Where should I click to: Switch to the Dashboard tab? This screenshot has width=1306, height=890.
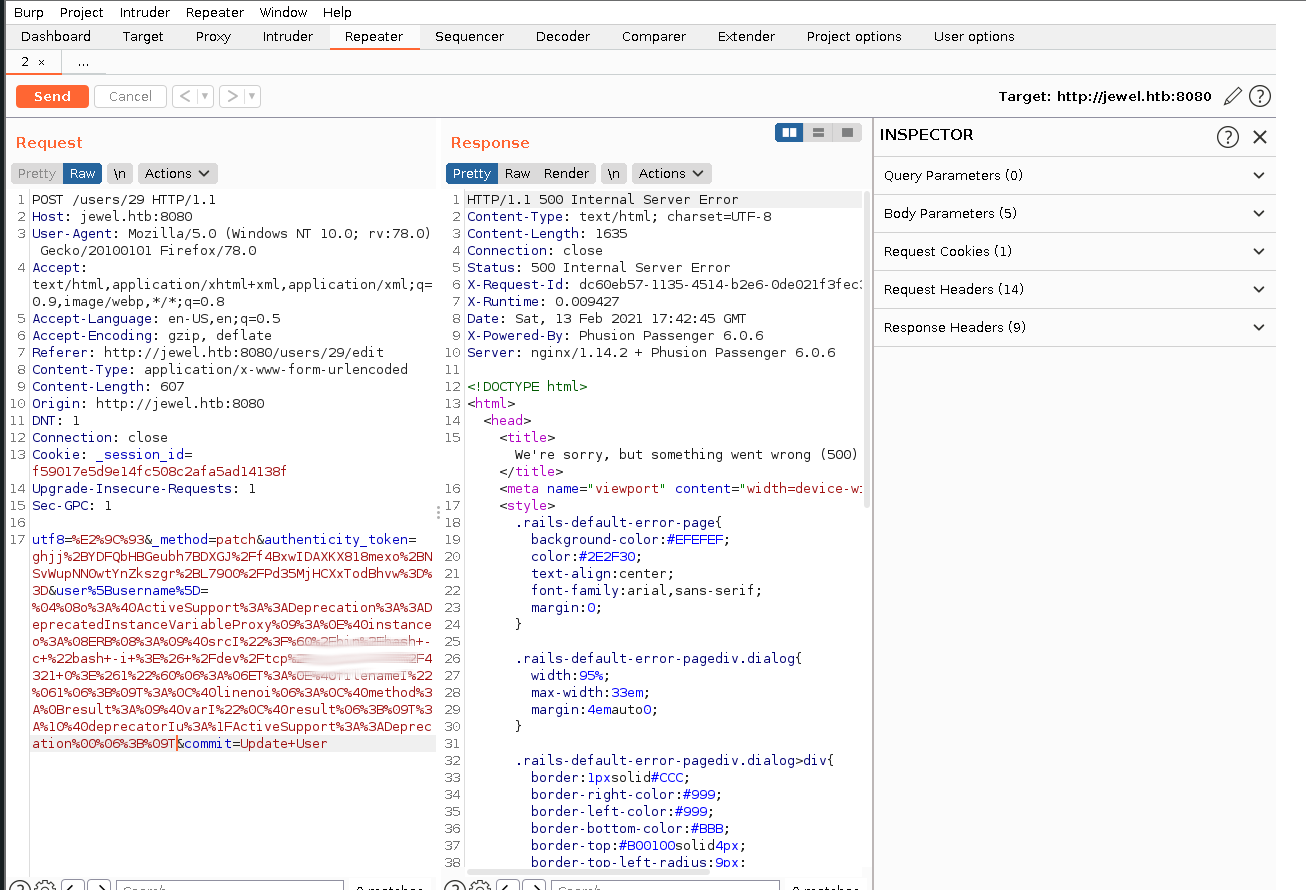56,36
